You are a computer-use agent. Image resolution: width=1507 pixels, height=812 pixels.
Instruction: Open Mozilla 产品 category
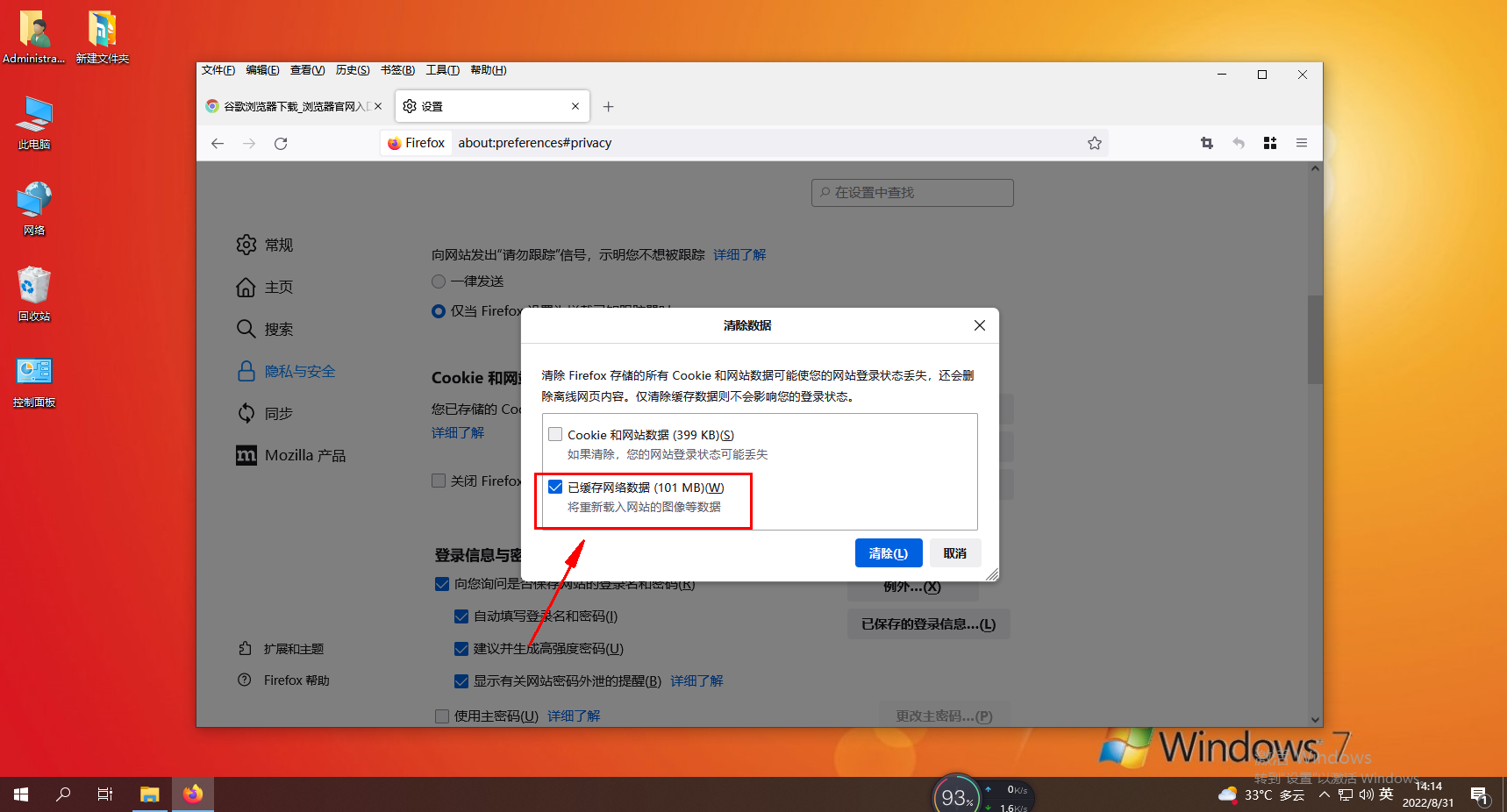click(x=291, y=455)
